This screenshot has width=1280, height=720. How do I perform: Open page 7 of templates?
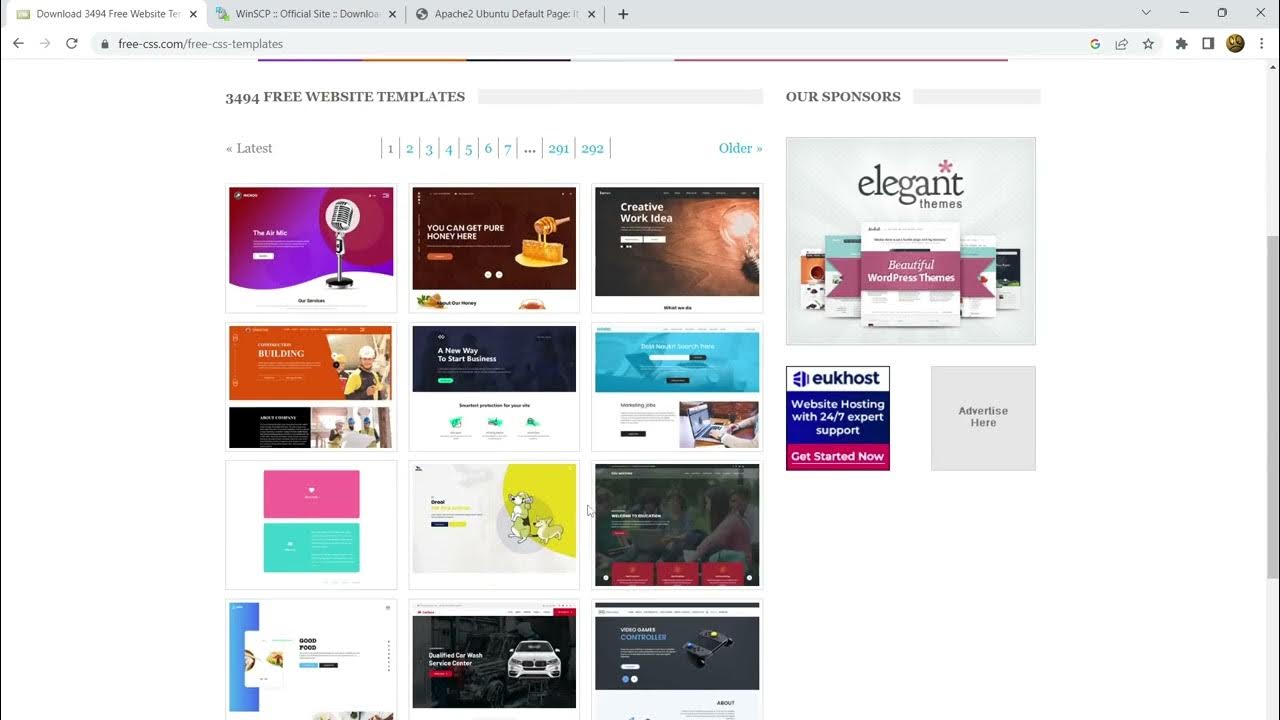[508, 148]
